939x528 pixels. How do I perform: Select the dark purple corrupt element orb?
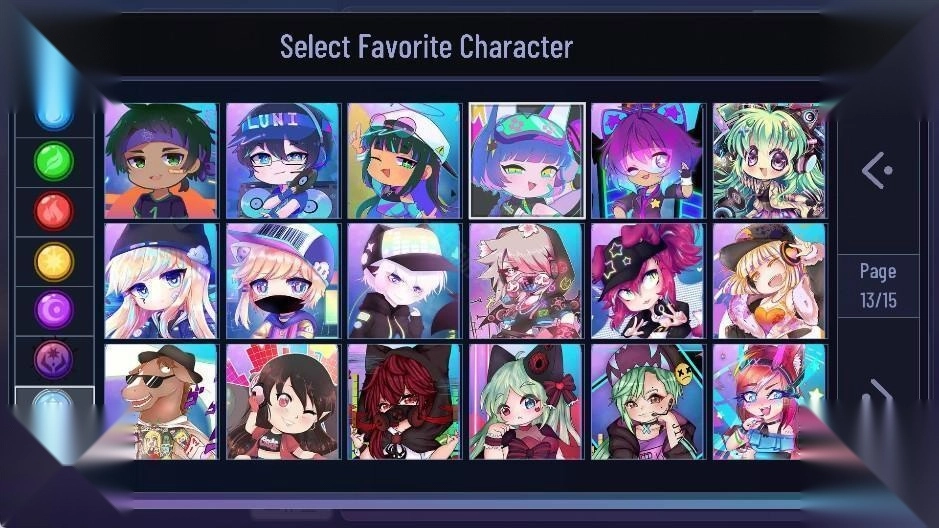(x=54, y=359)
